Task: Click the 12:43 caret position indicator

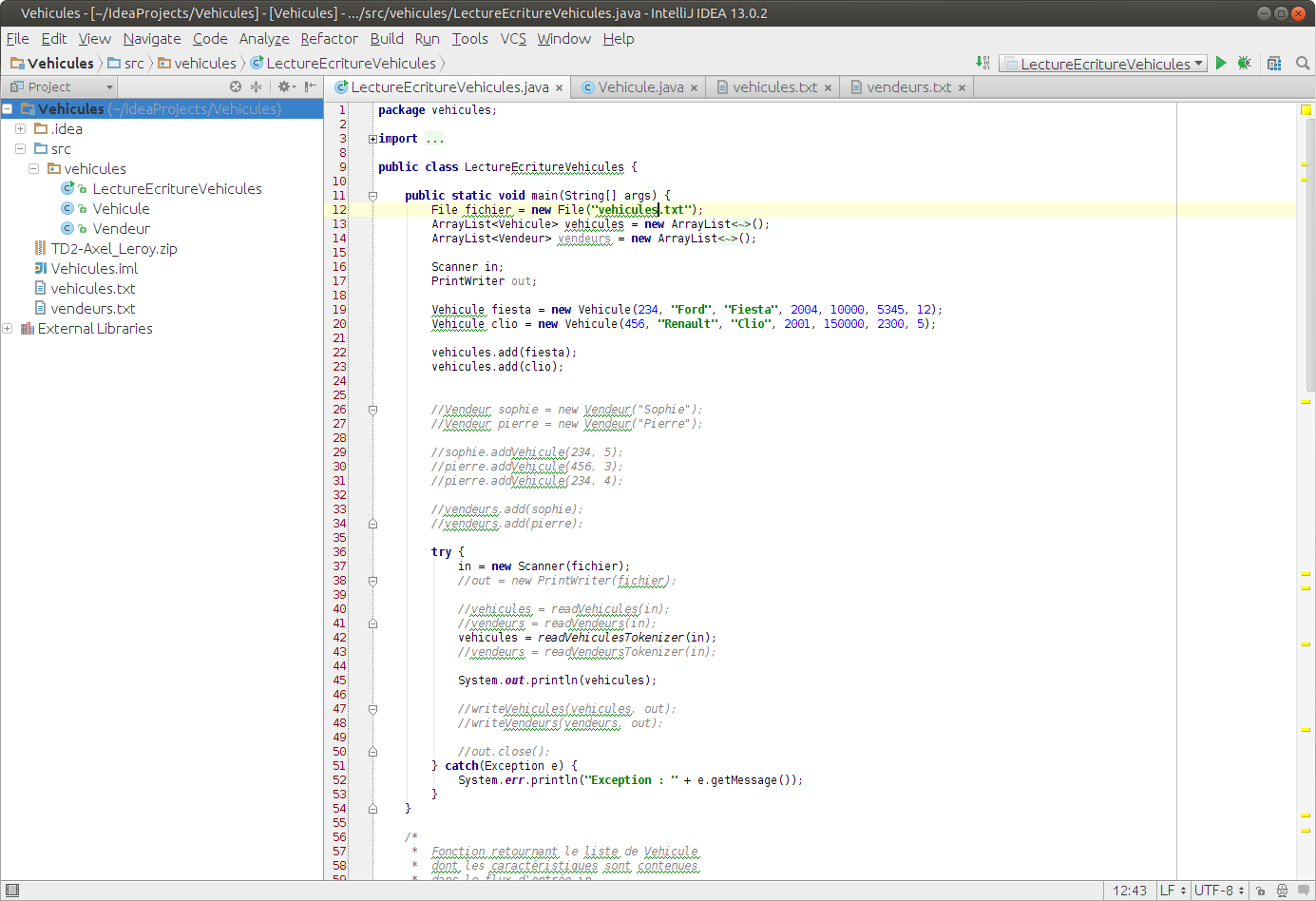Action: pyautogui.click(x=1130, y=891)
